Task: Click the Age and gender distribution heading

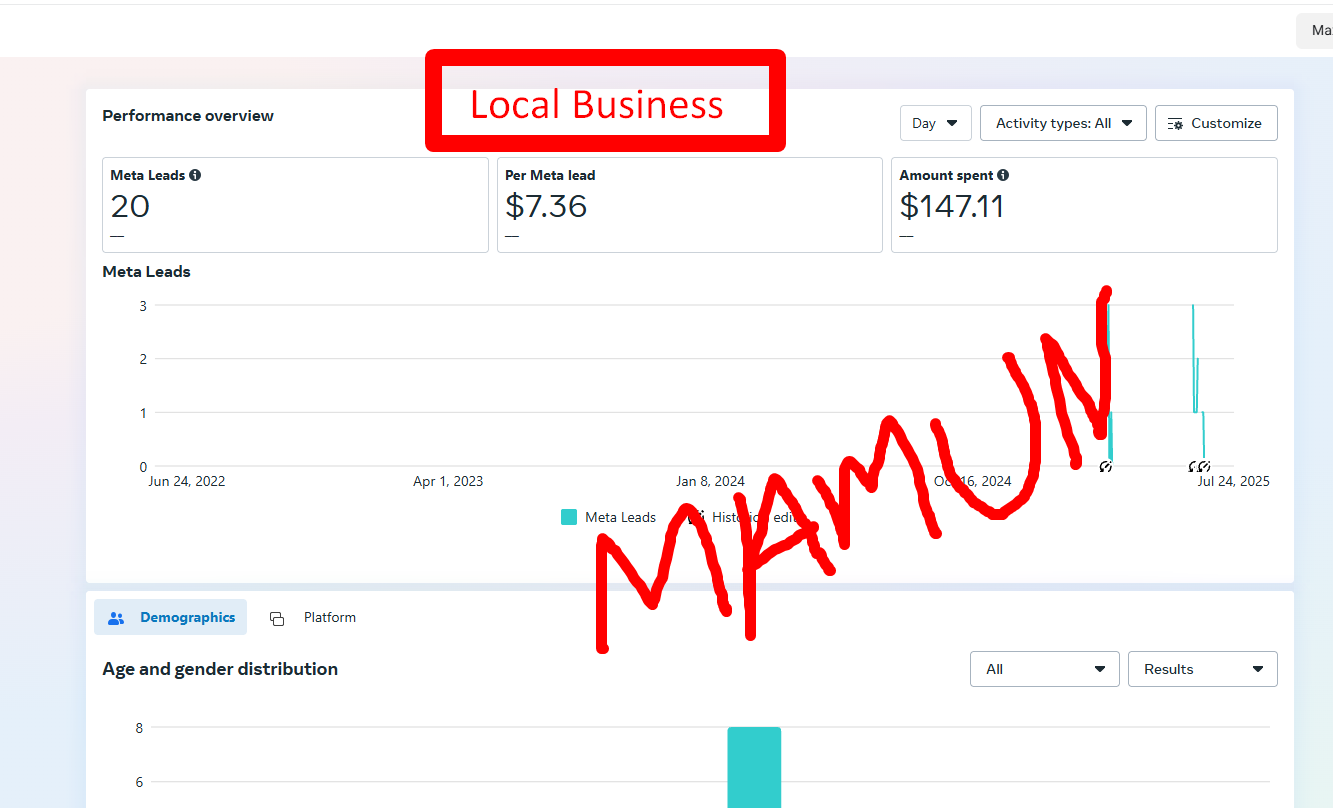Action: pos(220,669)
